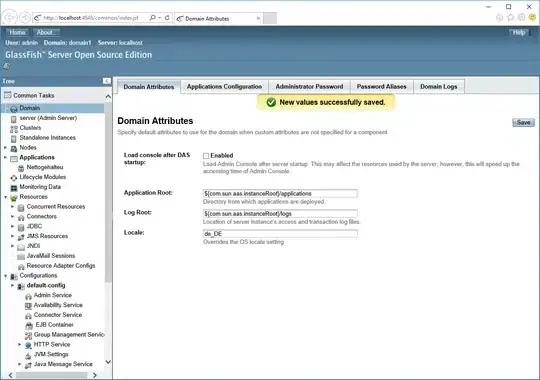
Task: Click the HTTP Service globe icon
Action: (28, 345)
